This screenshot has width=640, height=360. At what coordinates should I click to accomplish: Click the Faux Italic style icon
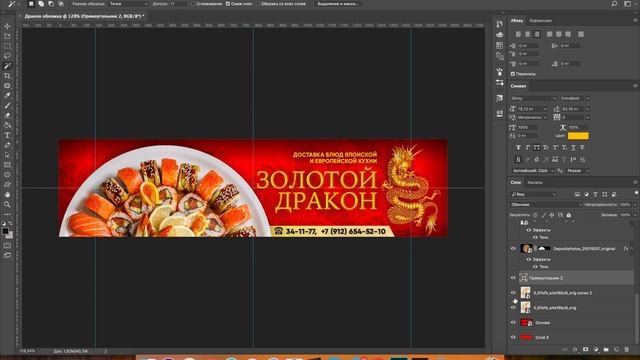tap(527, 147)
